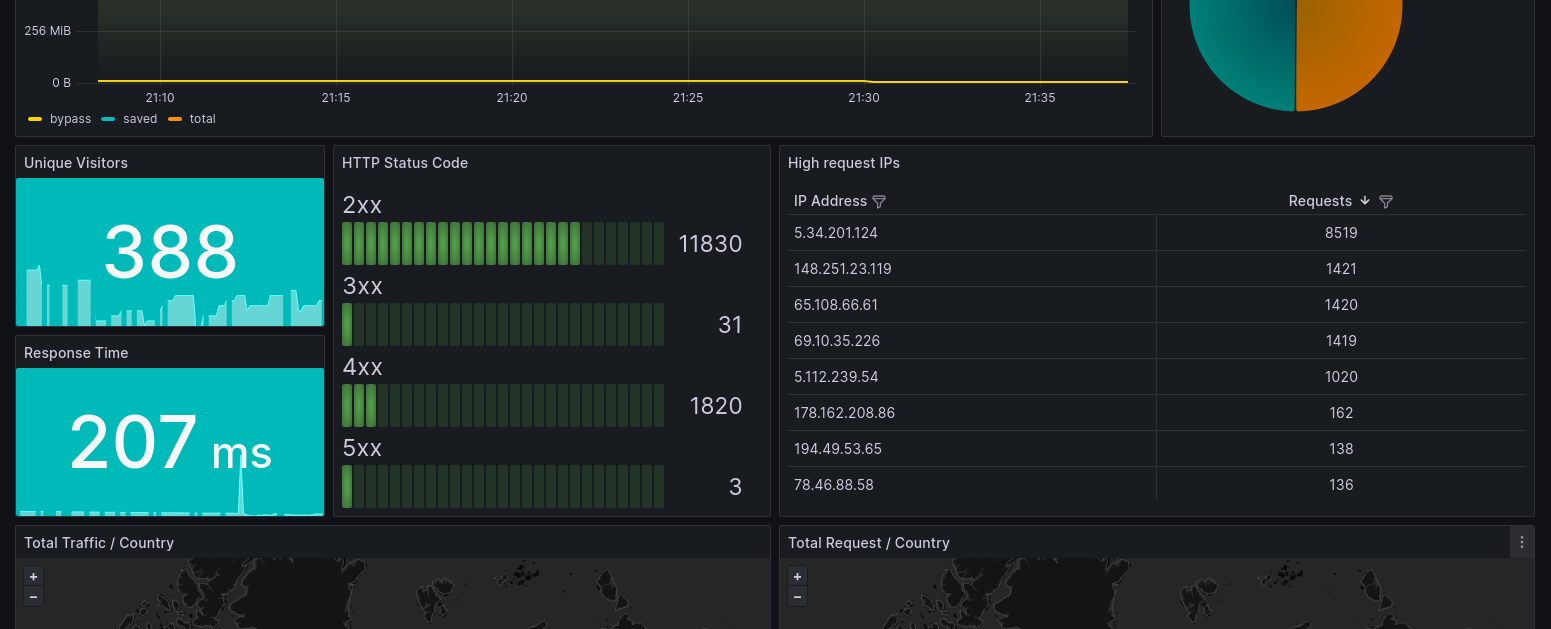Click the IP Address column header
The height and width of the screenshot is (629, 1551).
[x=830, y=201]
